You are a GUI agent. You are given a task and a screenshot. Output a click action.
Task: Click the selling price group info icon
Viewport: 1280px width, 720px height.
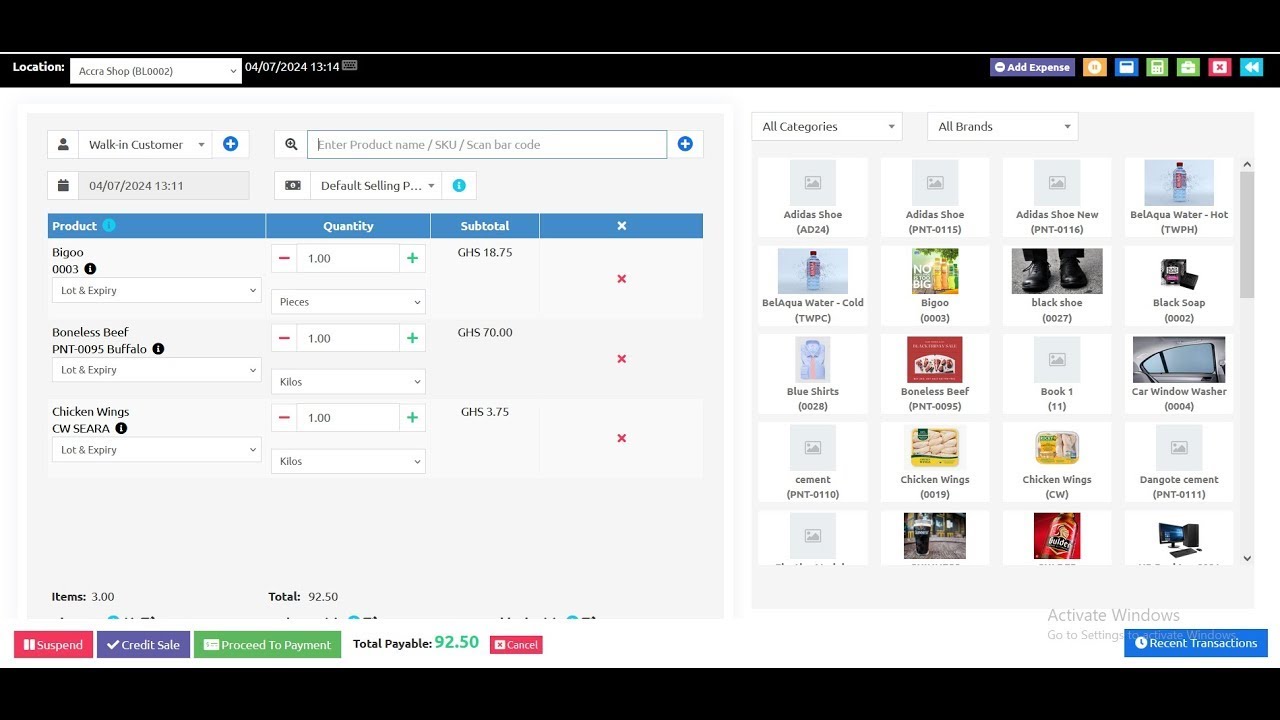[x=459, y=185]
